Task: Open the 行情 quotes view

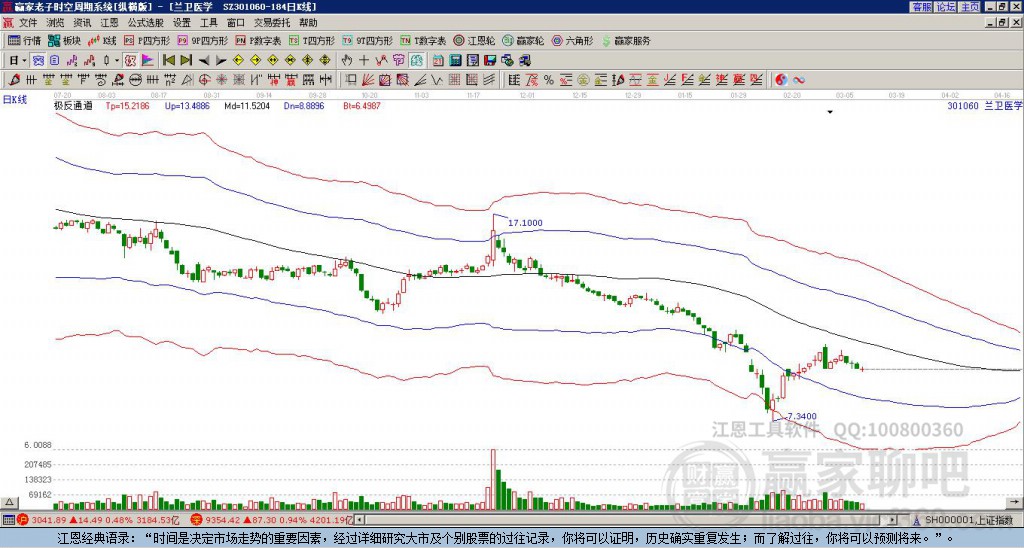Action: tap(25, 40)
